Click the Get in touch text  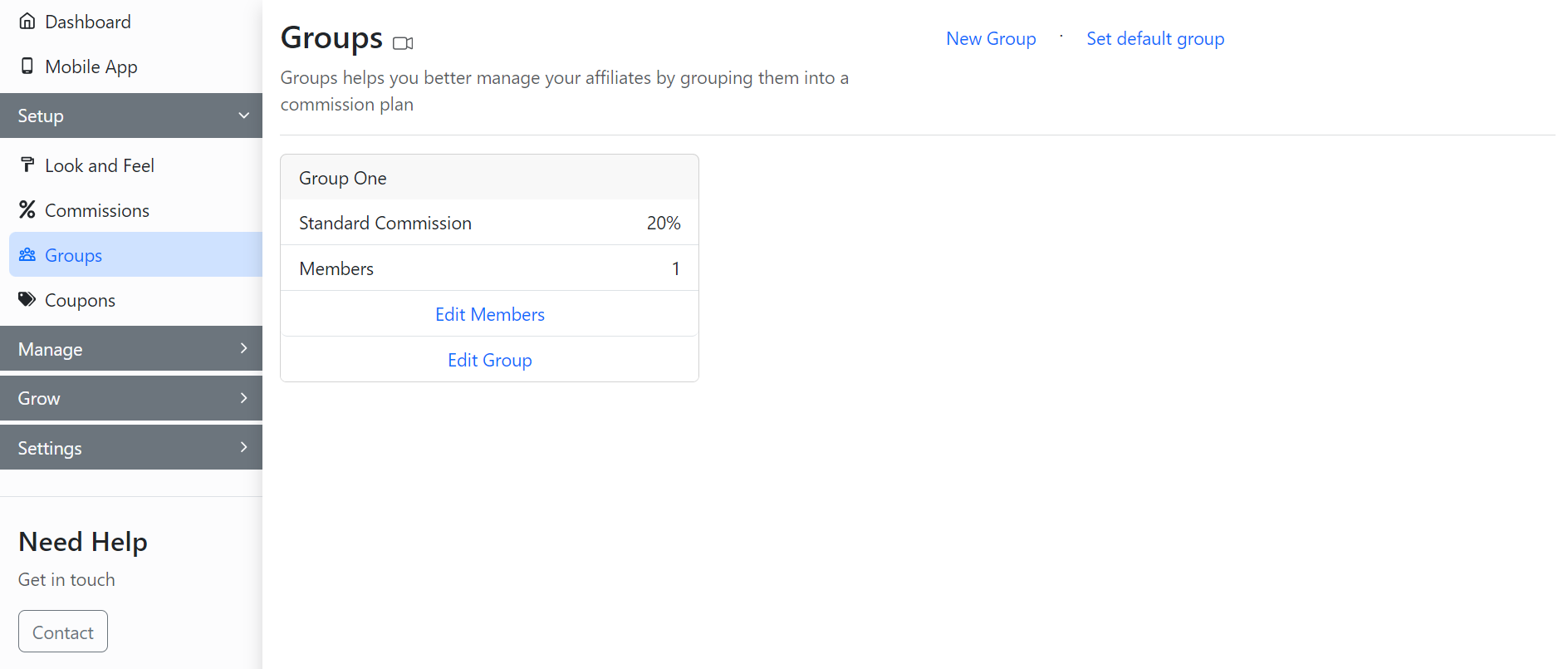point(66,580)
